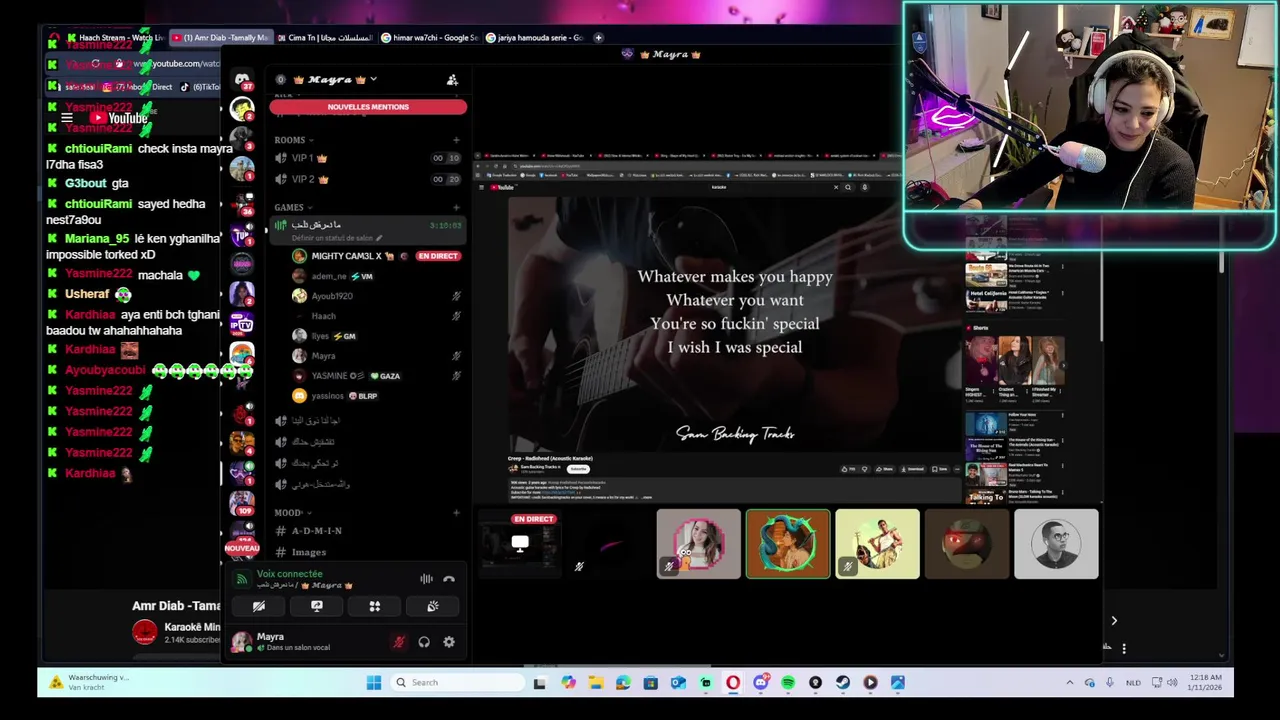This screenshot has height=720, width=1280.
Task: Add a channel to GAMES category
Action: 456,208
